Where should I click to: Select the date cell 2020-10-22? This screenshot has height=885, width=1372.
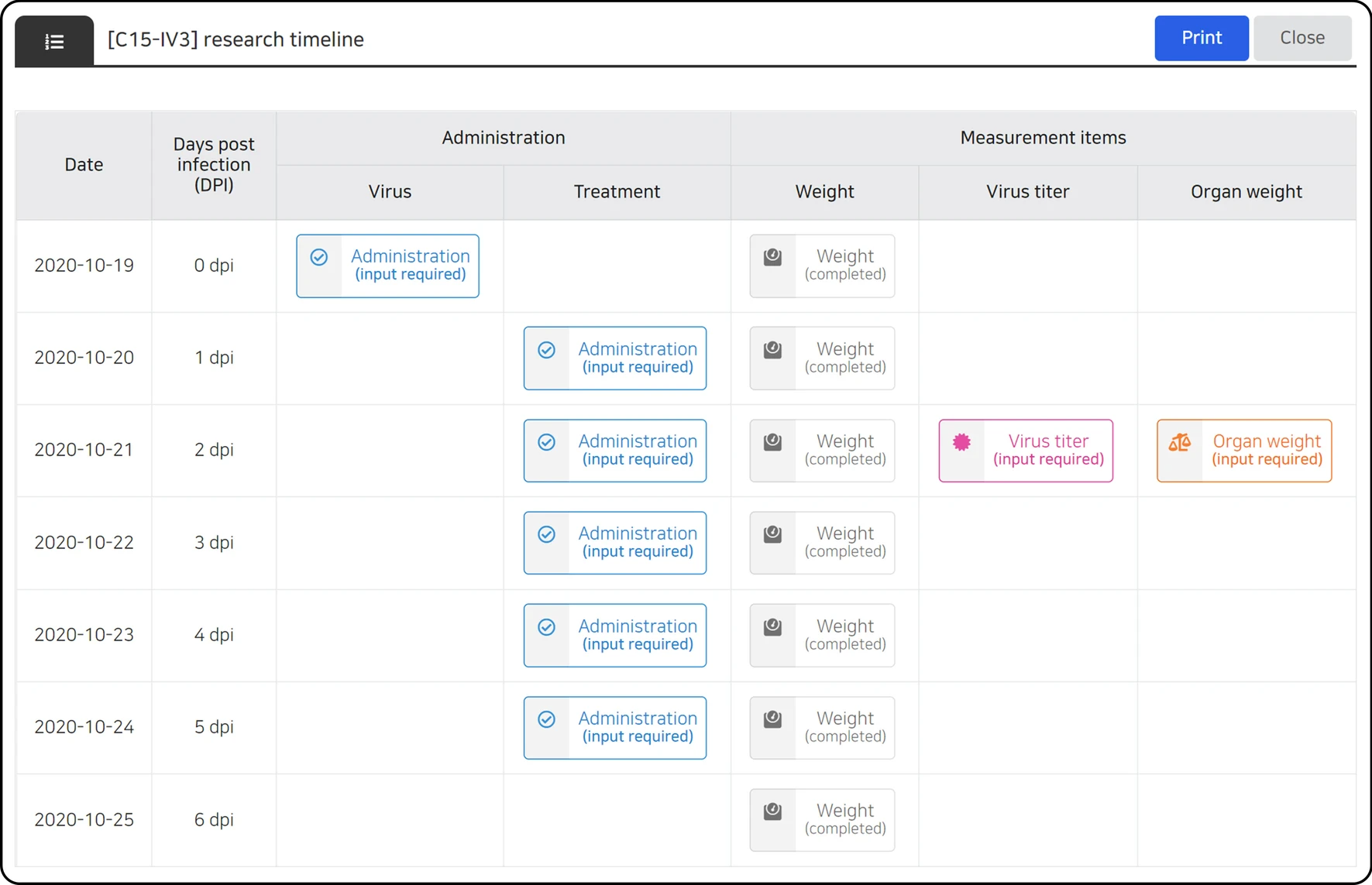[x=84, y=543]
